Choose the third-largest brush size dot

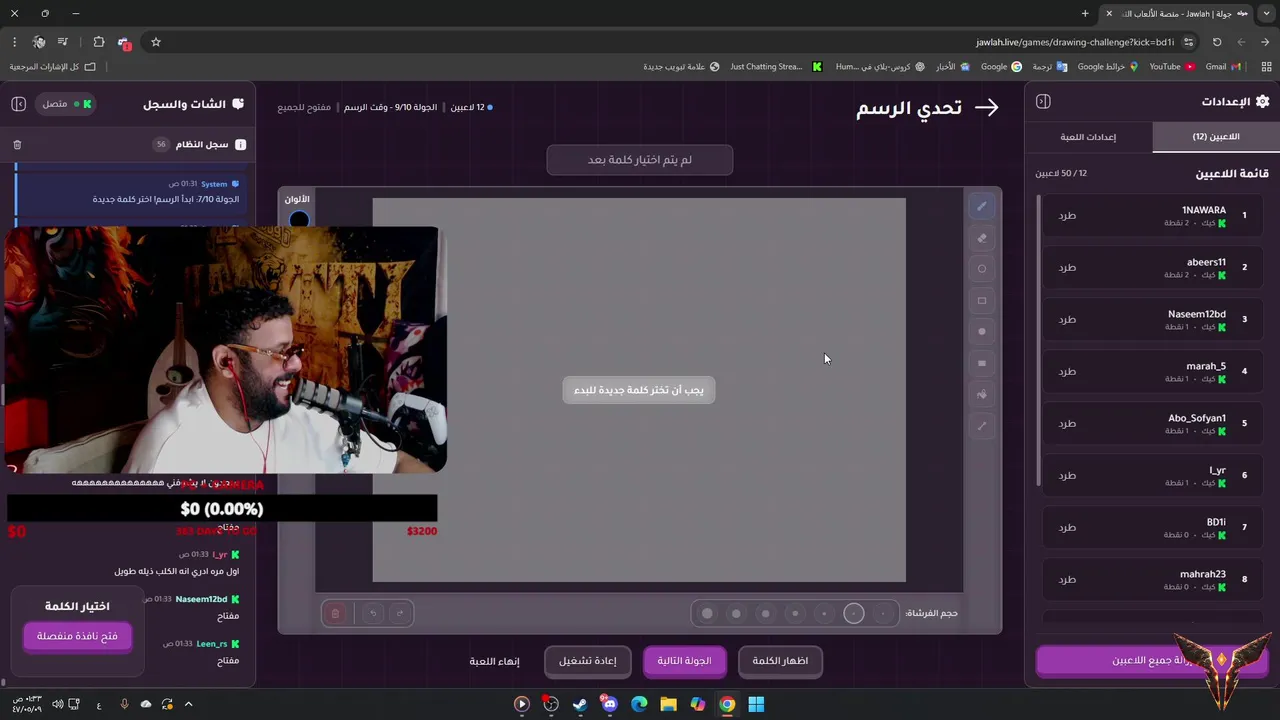(x=766, y=613)
